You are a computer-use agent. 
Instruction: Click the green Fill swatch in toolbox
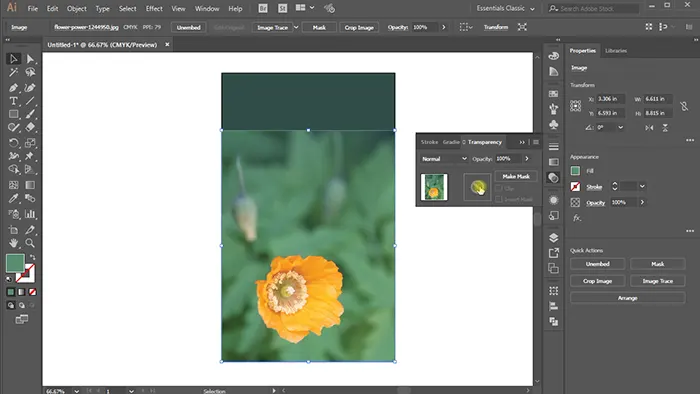click(x=15, y=263)
